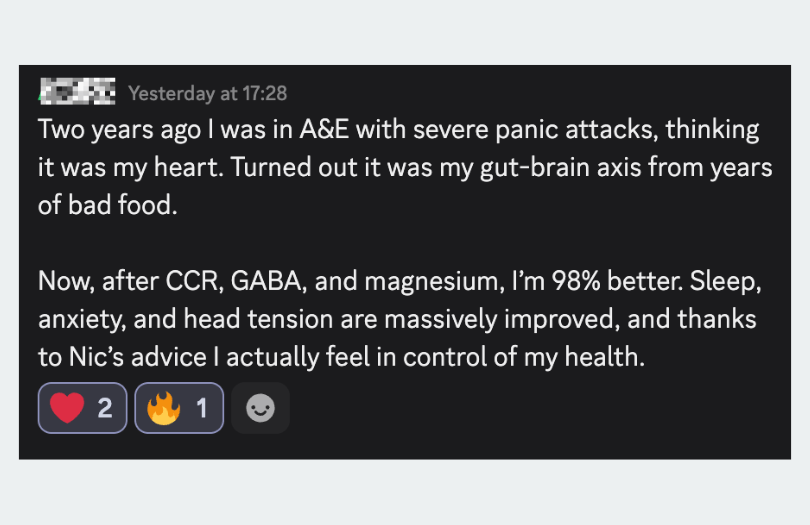Toggle the heart reaction on the message

coord(82,408)
